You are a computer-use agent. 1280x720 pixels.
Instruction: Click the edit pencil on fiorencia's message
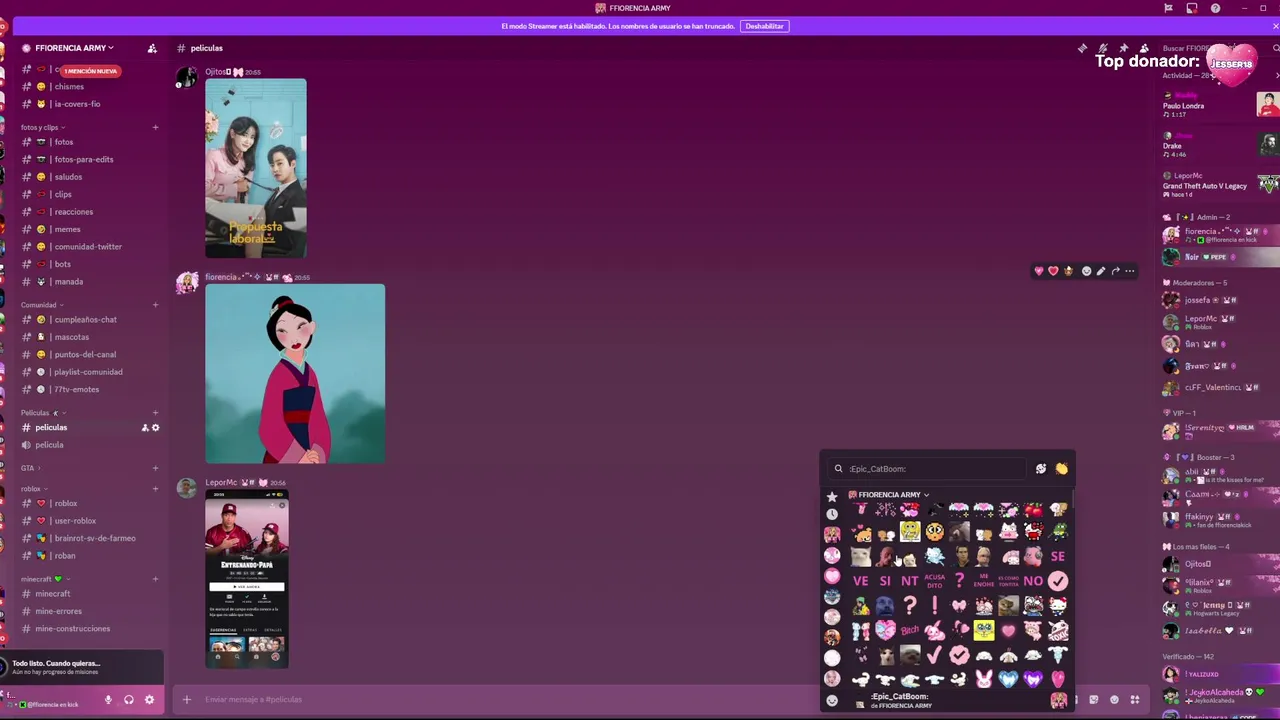point(1100,271)
